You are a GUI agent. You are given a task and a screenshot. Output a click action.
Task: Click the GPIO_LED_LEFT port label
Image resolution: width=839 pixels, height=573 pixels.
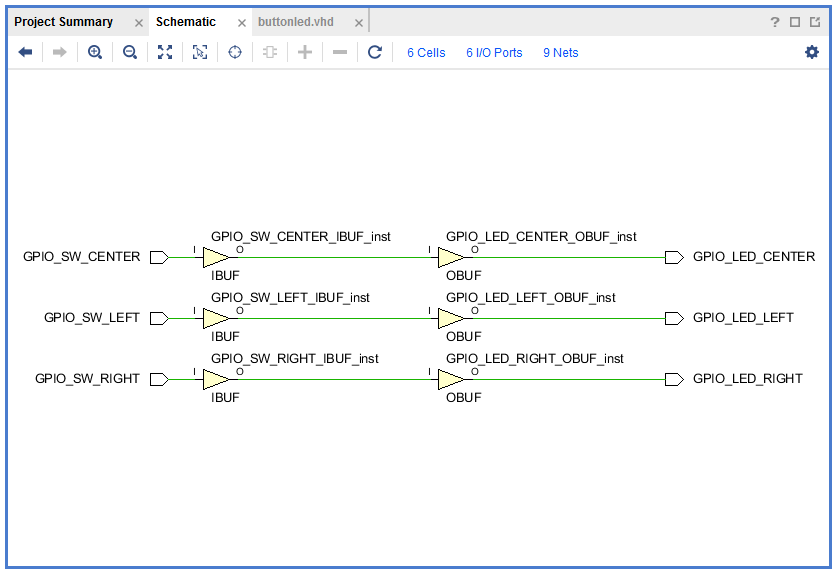[x=743, y=318]
